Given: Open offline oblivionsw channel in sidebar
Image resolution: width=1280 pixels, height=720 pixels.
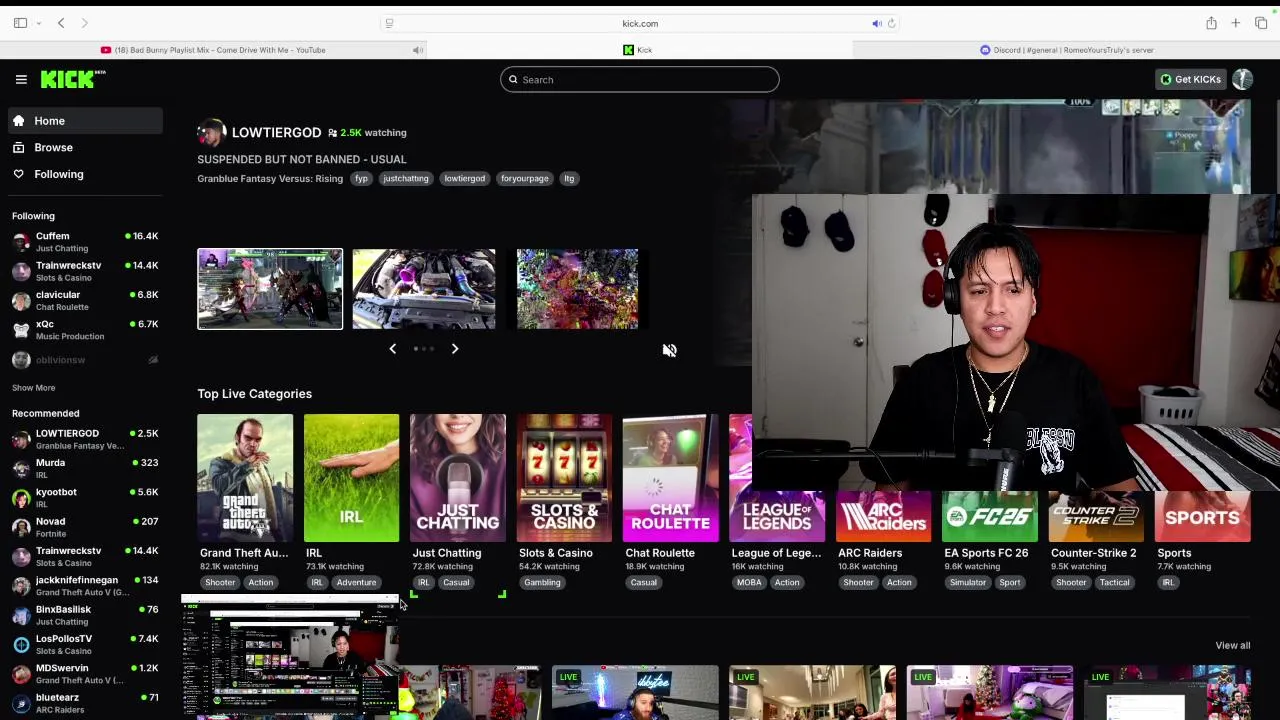Looking at the screenshot, I should coord(84,360).
